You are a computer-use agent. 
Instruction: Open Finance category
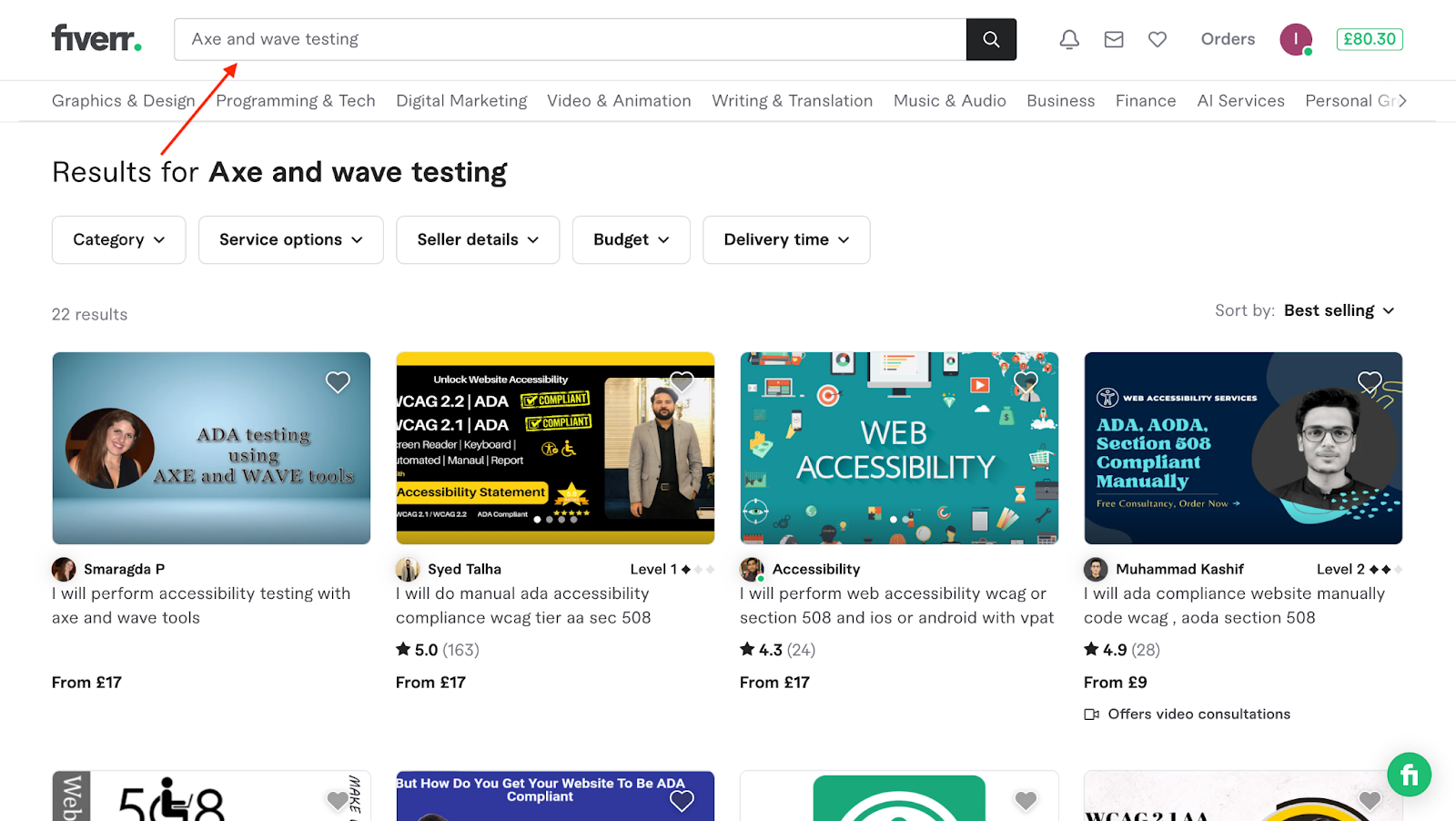click(x=1146, y=100)
